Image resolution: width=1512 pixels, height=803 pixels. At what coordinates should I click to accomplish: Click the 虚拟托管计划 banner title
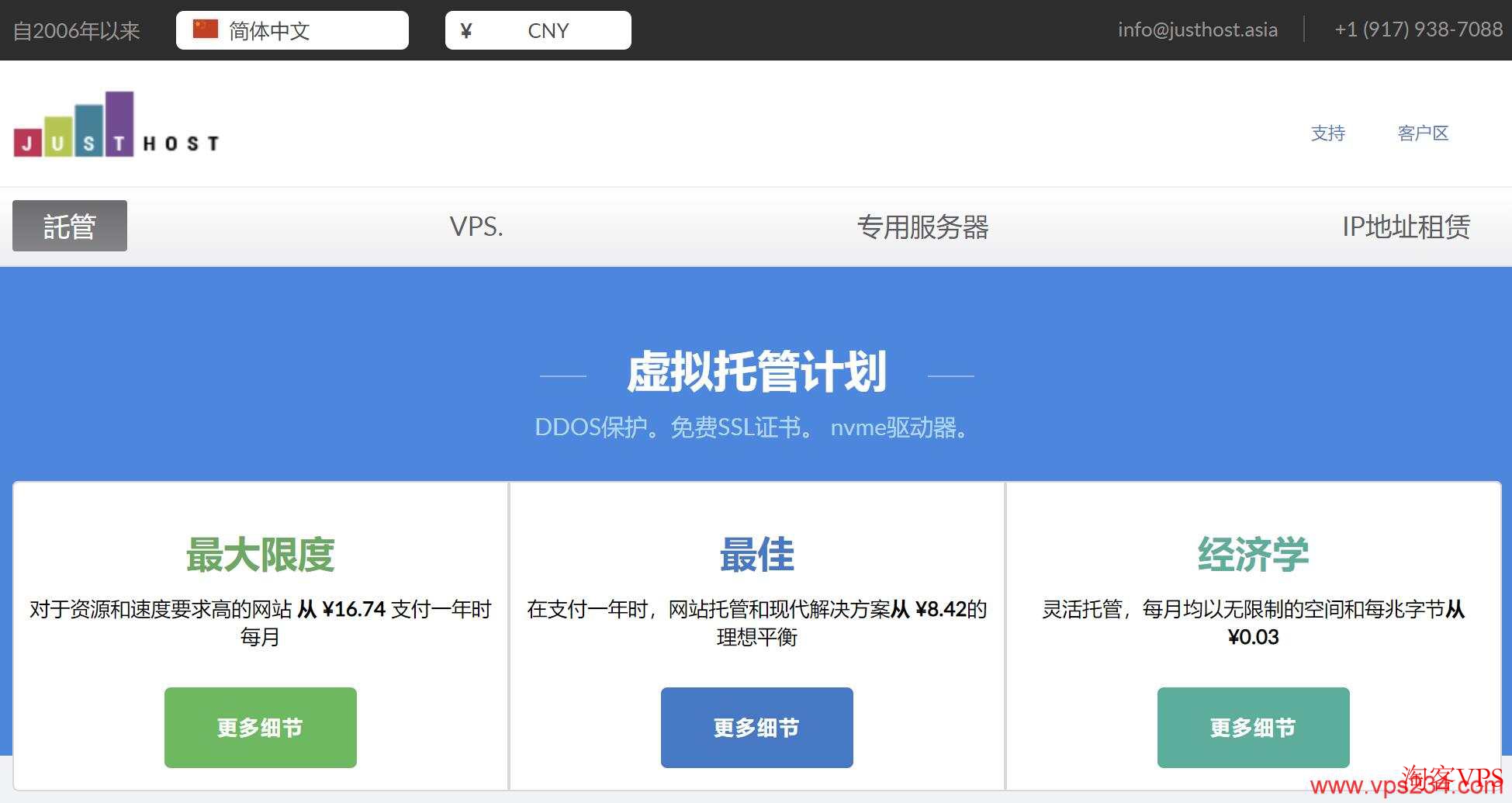click(756, 372)
